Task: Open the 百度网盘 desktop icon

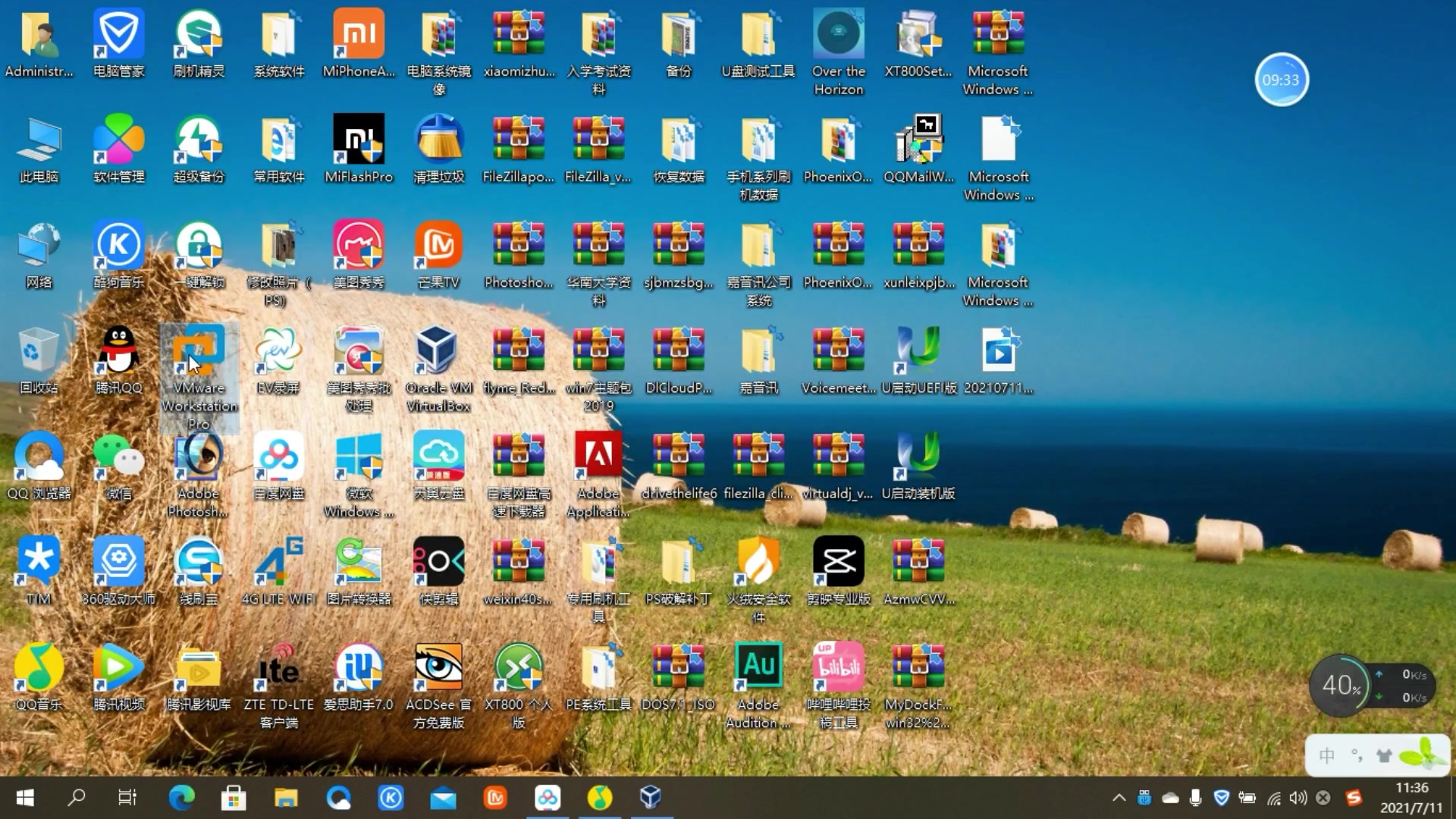Action: click(278, 466)
